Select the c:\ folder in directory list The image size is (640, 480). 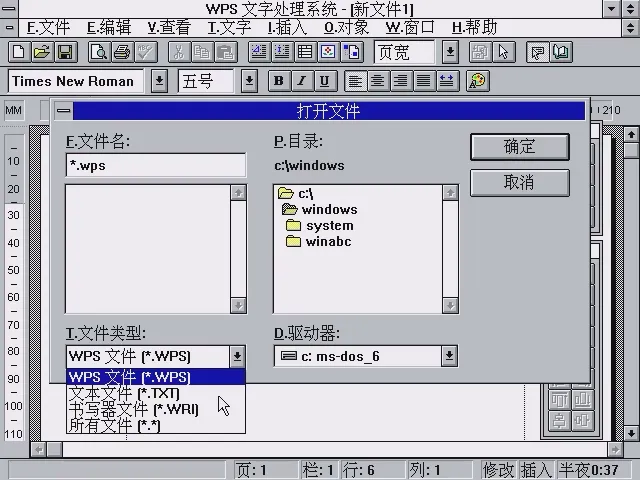click(296, 193)
